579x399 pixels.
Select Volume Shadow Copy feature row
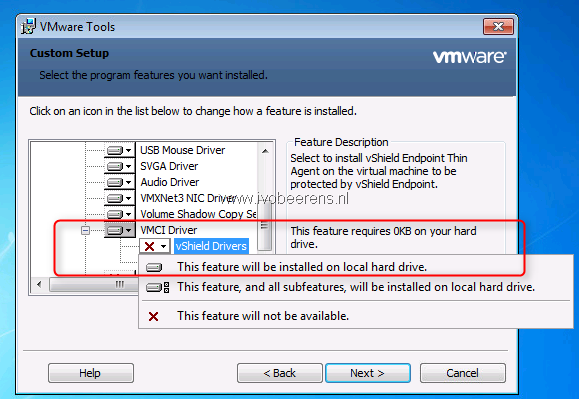tap(198, 214)
